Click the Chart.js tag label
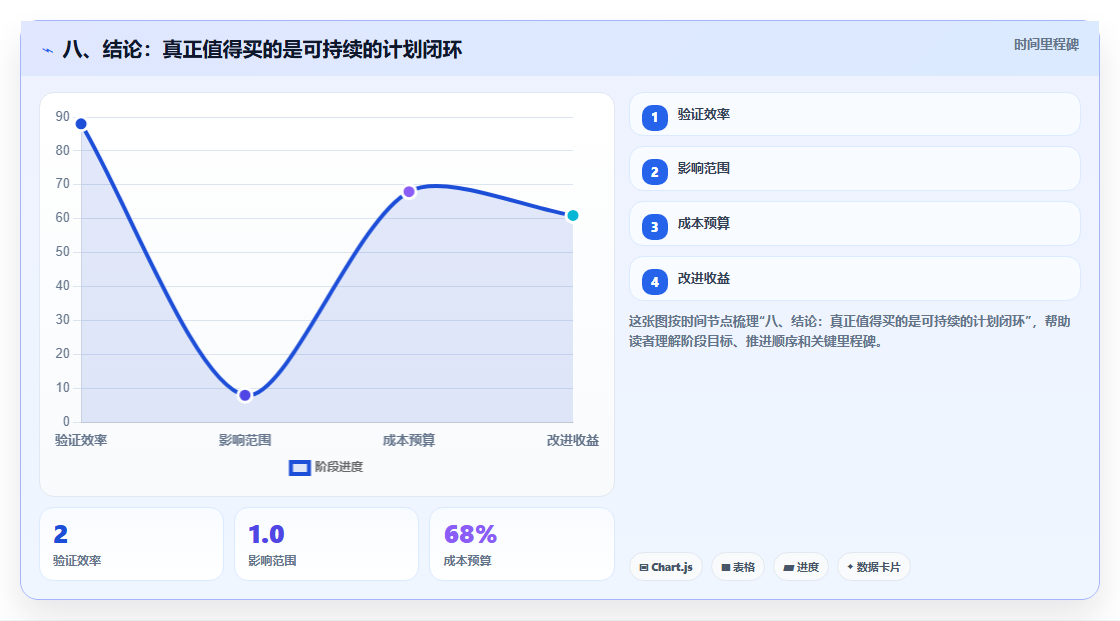The width and height of the screenshot is (1120, 621). 672,567
